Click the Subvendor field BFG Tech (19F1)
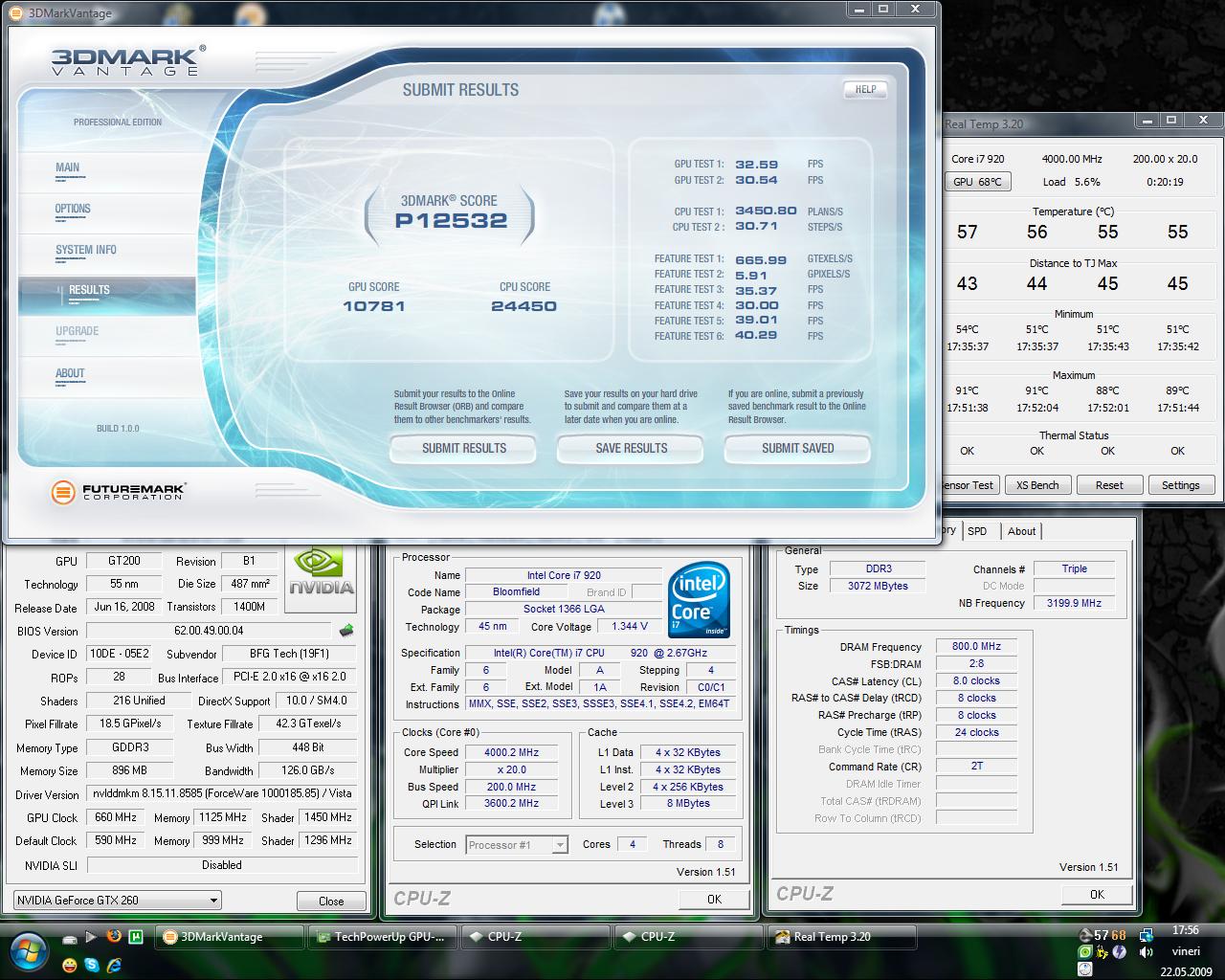 click(289, 654)
